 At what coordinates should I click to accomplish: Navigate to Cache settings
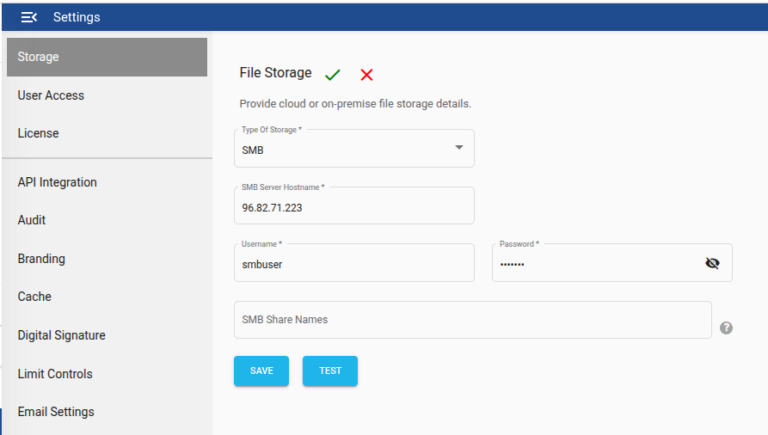tap(34, 297)
